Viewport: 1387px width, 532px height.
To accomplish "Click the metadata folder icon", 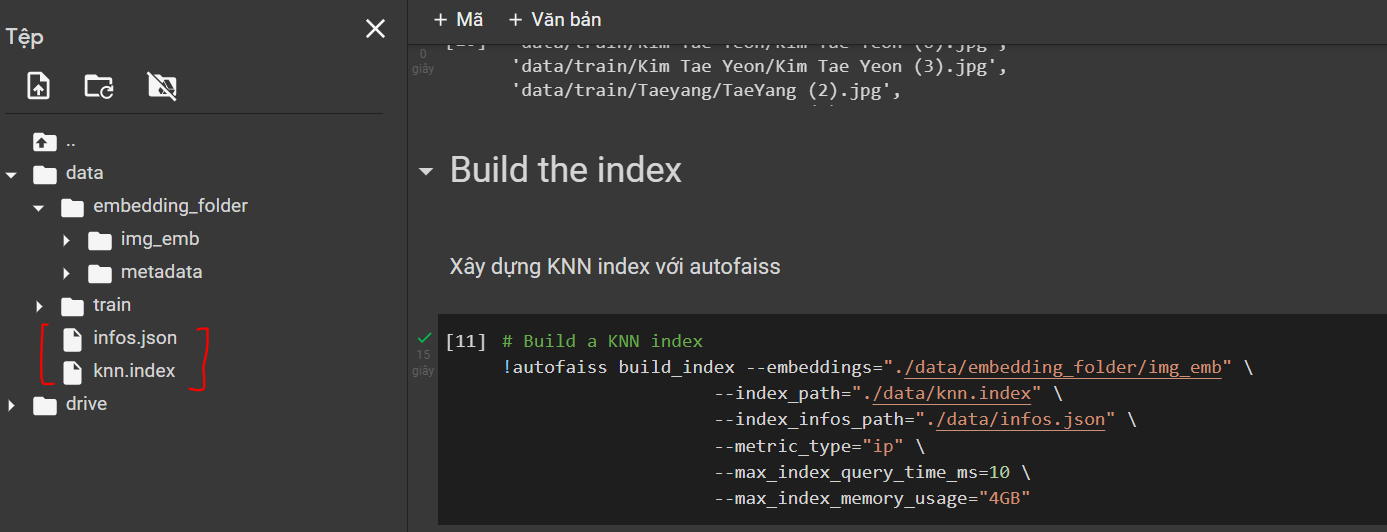I will pyautogui.click(x=100, y=273).
